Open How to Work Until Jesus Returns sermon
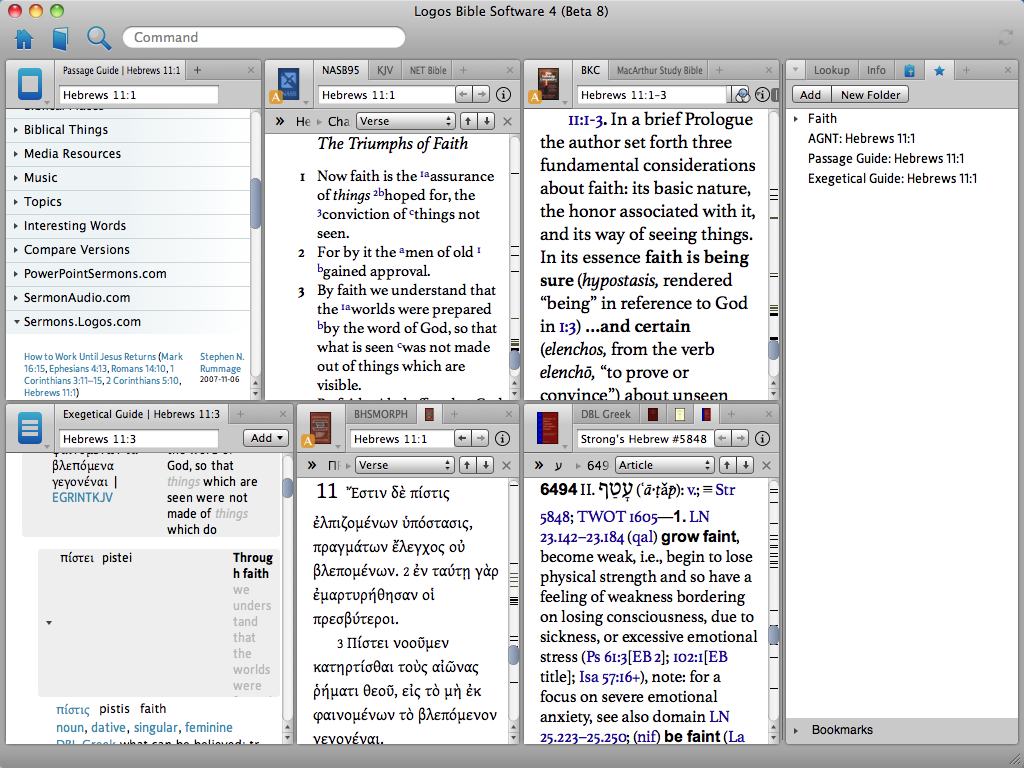Viewport: 1024px width, 768px height. [x=90, y=357]
